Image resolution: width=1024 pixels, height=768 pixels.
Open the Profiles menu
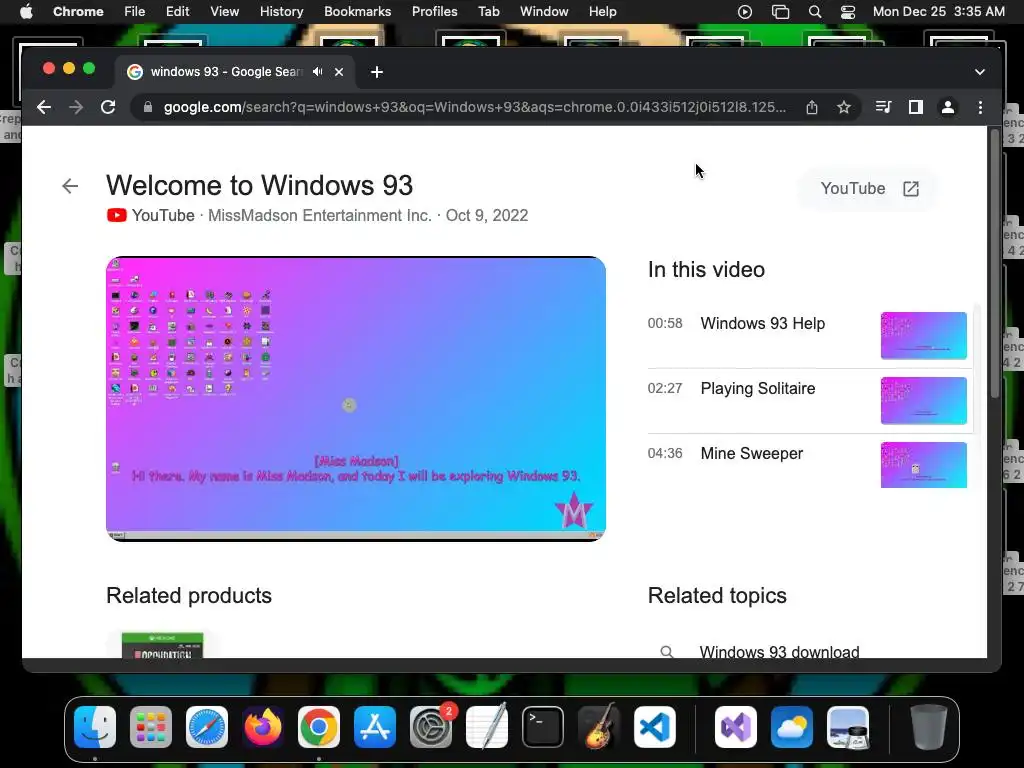[x=434, y=12]
